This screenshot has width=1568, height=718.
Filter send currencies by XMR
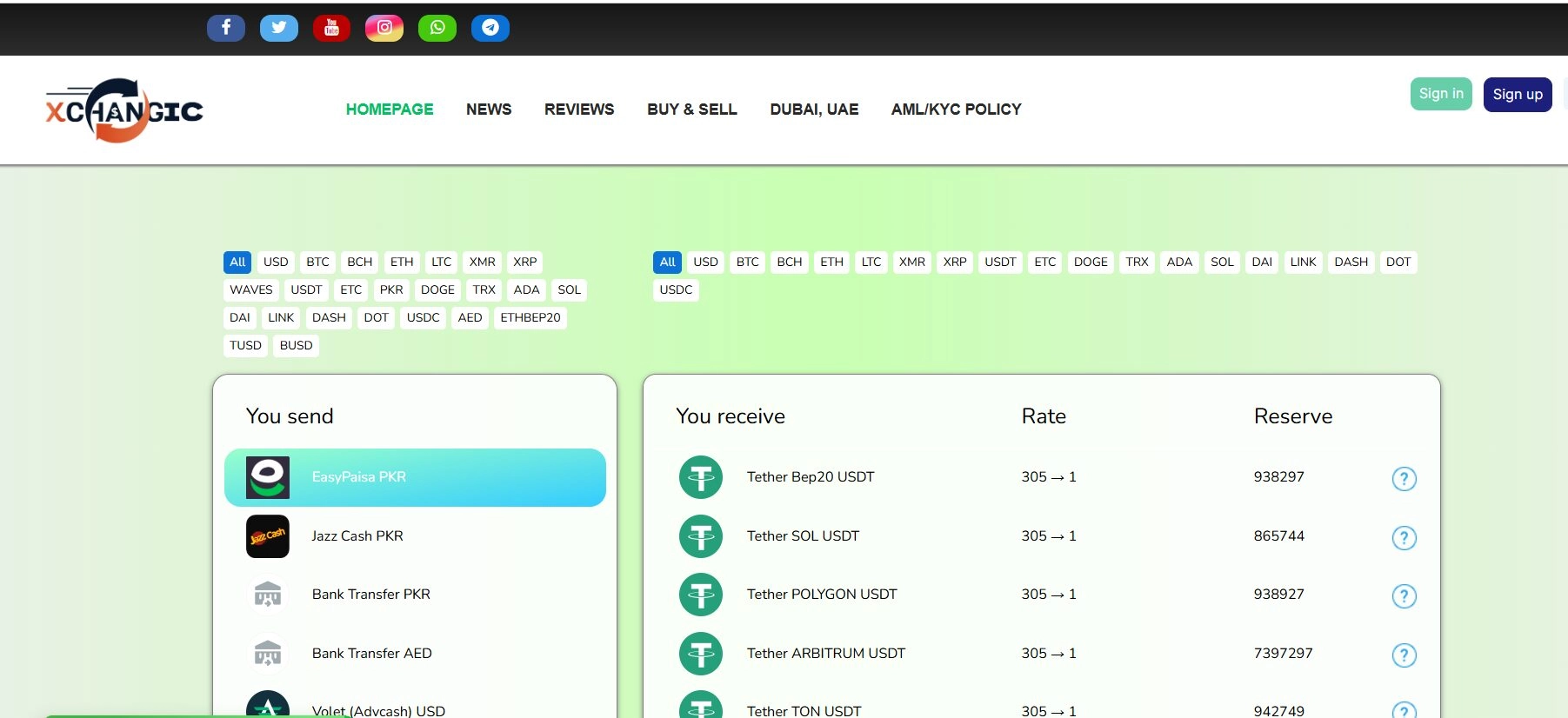coord(482,263)
